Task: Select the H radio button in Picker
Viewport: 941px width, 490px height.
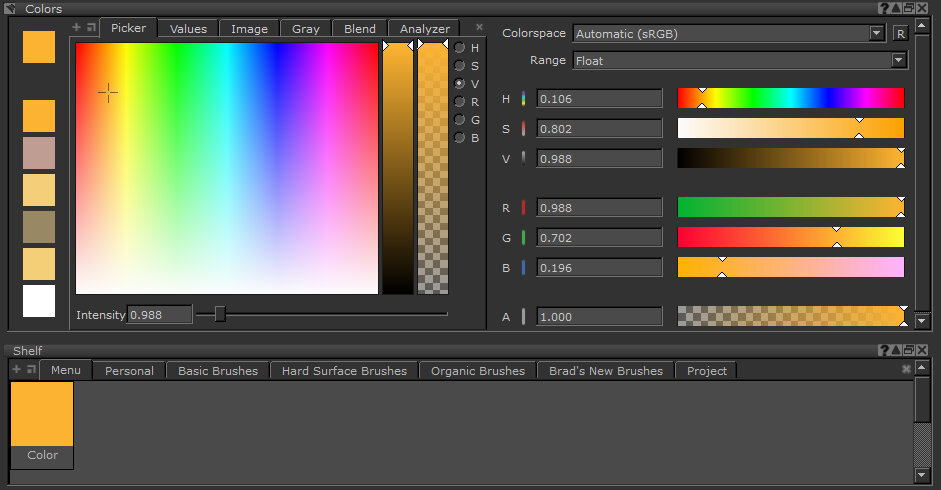Action: 460,48
